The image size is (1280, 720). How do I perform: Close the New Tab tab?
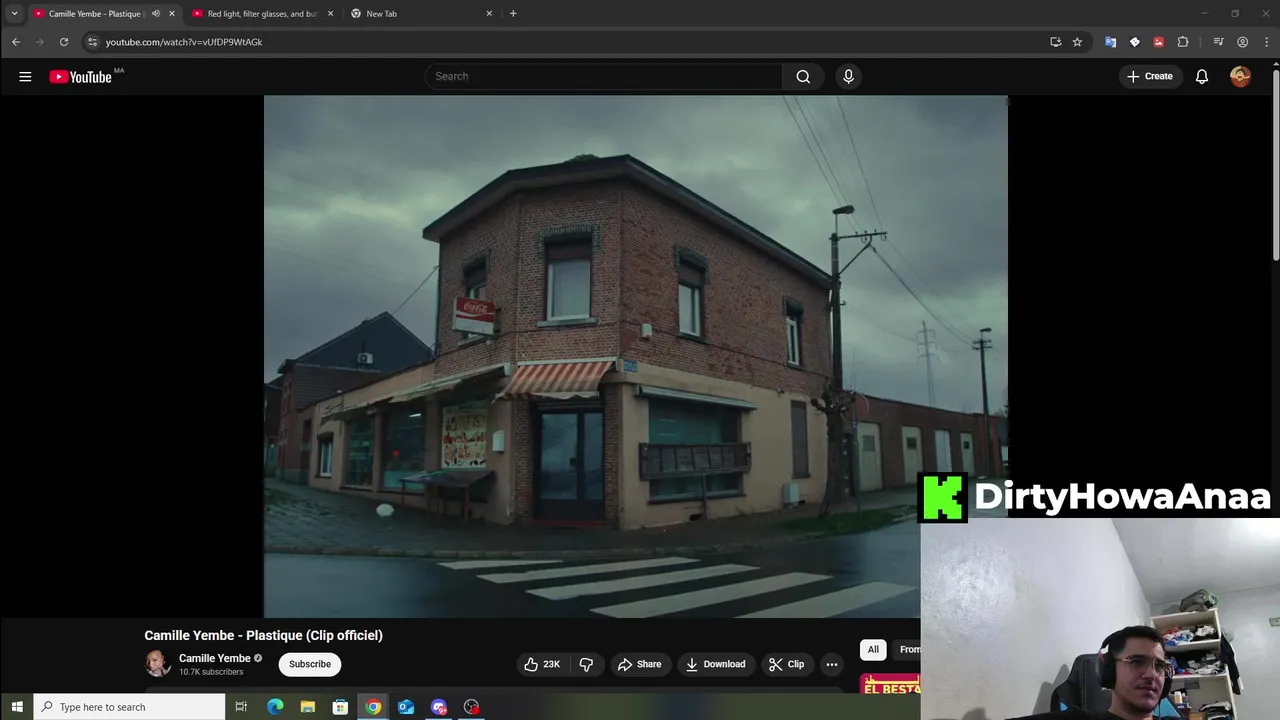point(489,14)
